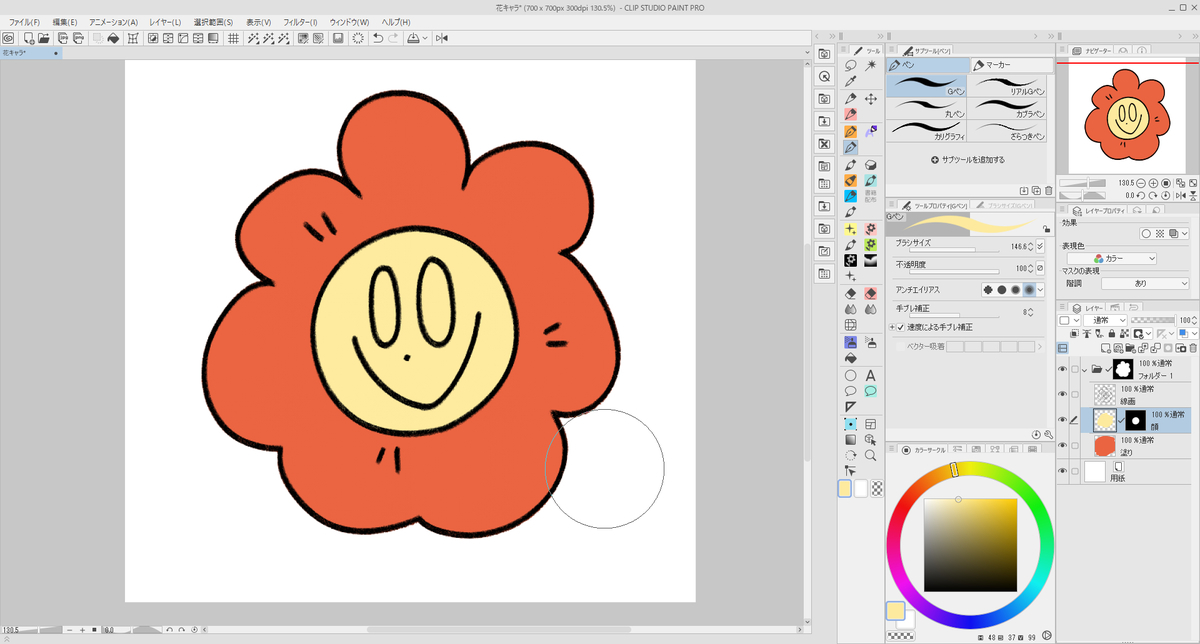Click the main drawing color swatch in the tool palette
Screen dimensions: 1200x644
(x=845, y=488)
